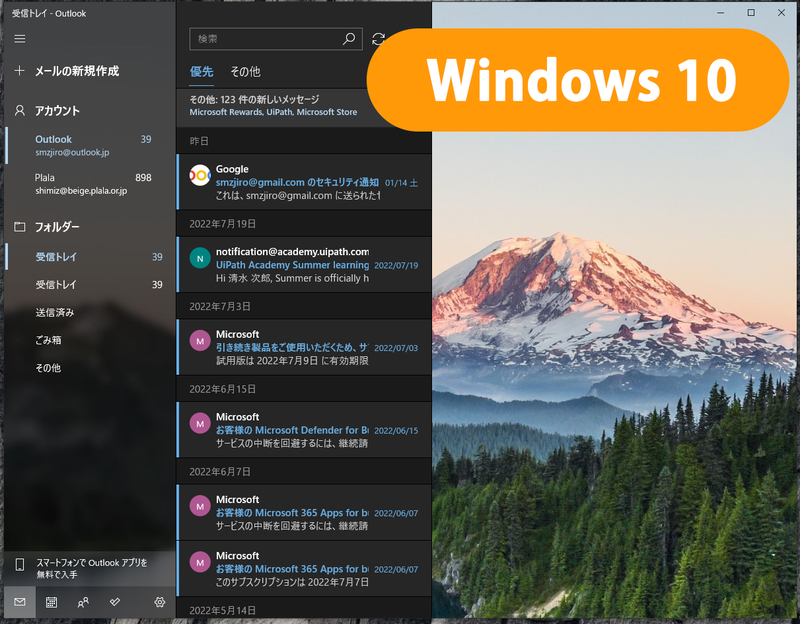Viewport: 800px width, 624px height.
Task: Click the Google sender avatar
Action: 200,176
